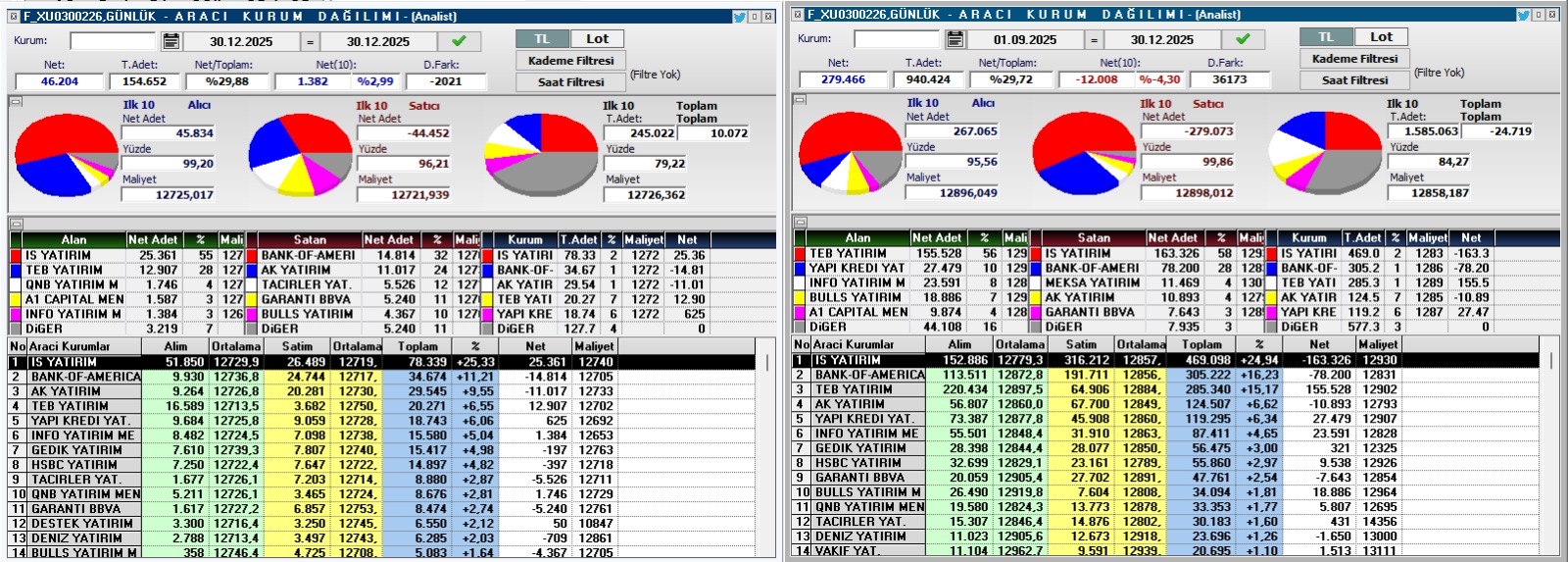Click the green checkmark in left window

click(459, 41)
